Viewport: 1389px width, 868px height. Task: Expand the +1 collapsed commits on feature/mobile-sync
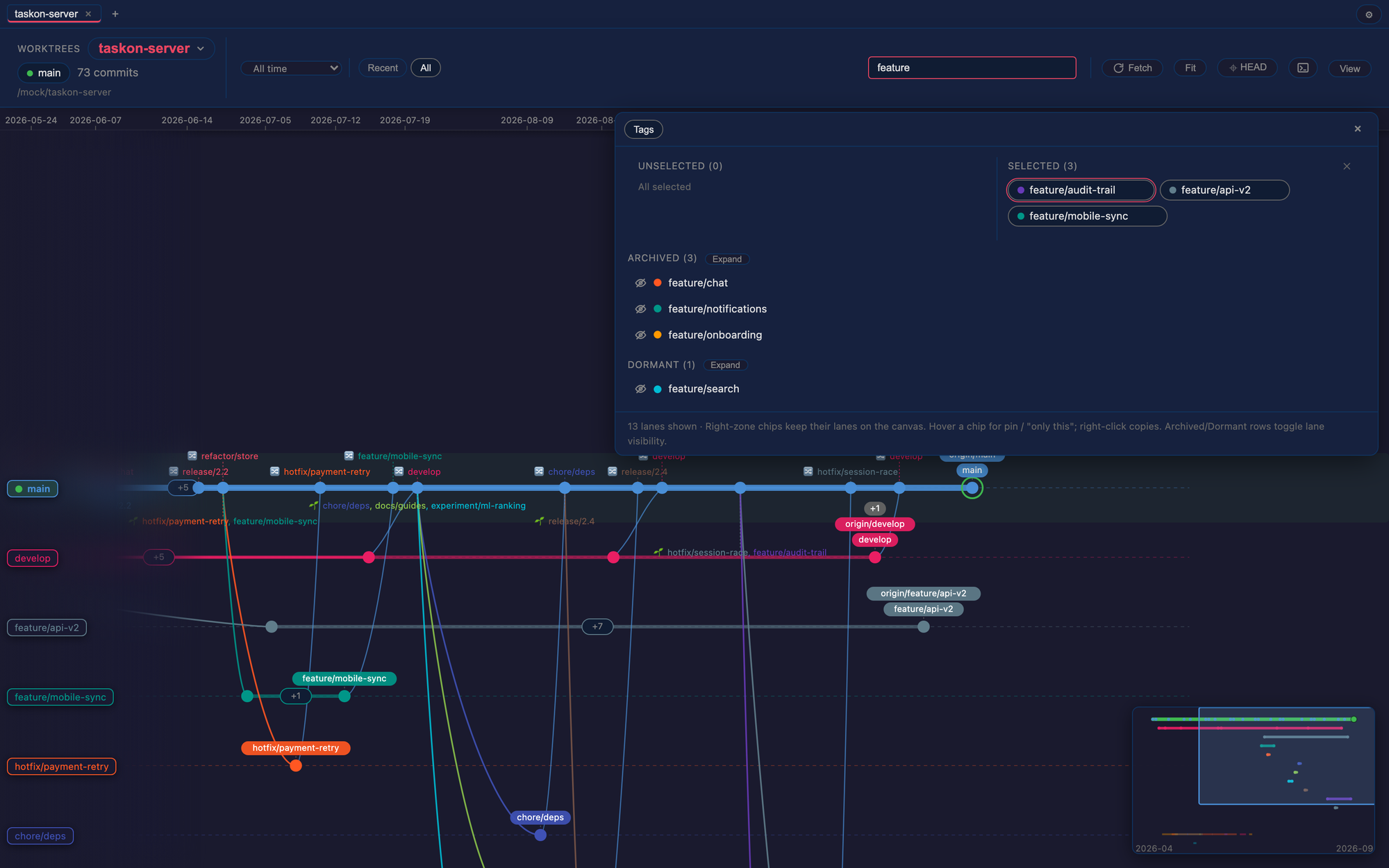click(296, 696)
